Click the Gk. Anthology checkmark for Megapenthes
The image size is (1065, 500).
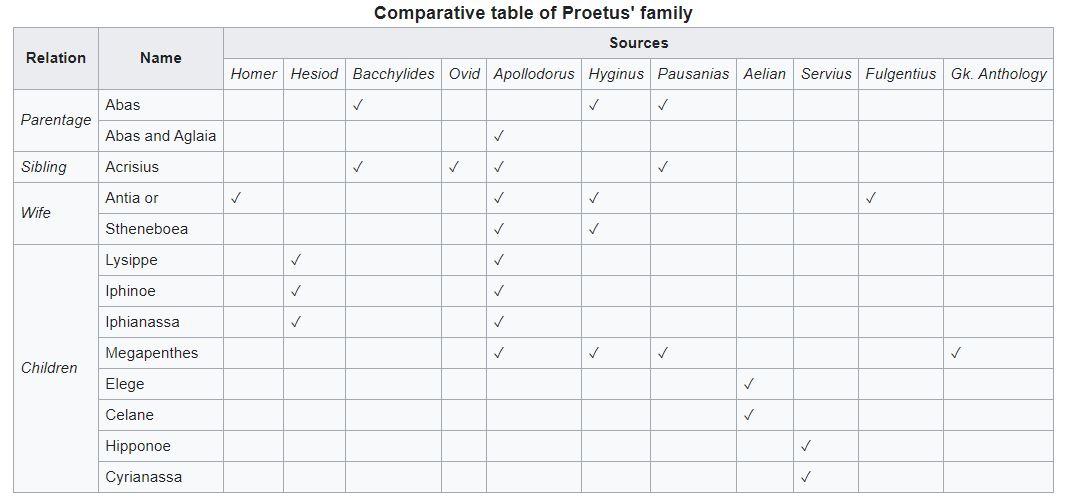pyautogui.click(x=956, y=353)
